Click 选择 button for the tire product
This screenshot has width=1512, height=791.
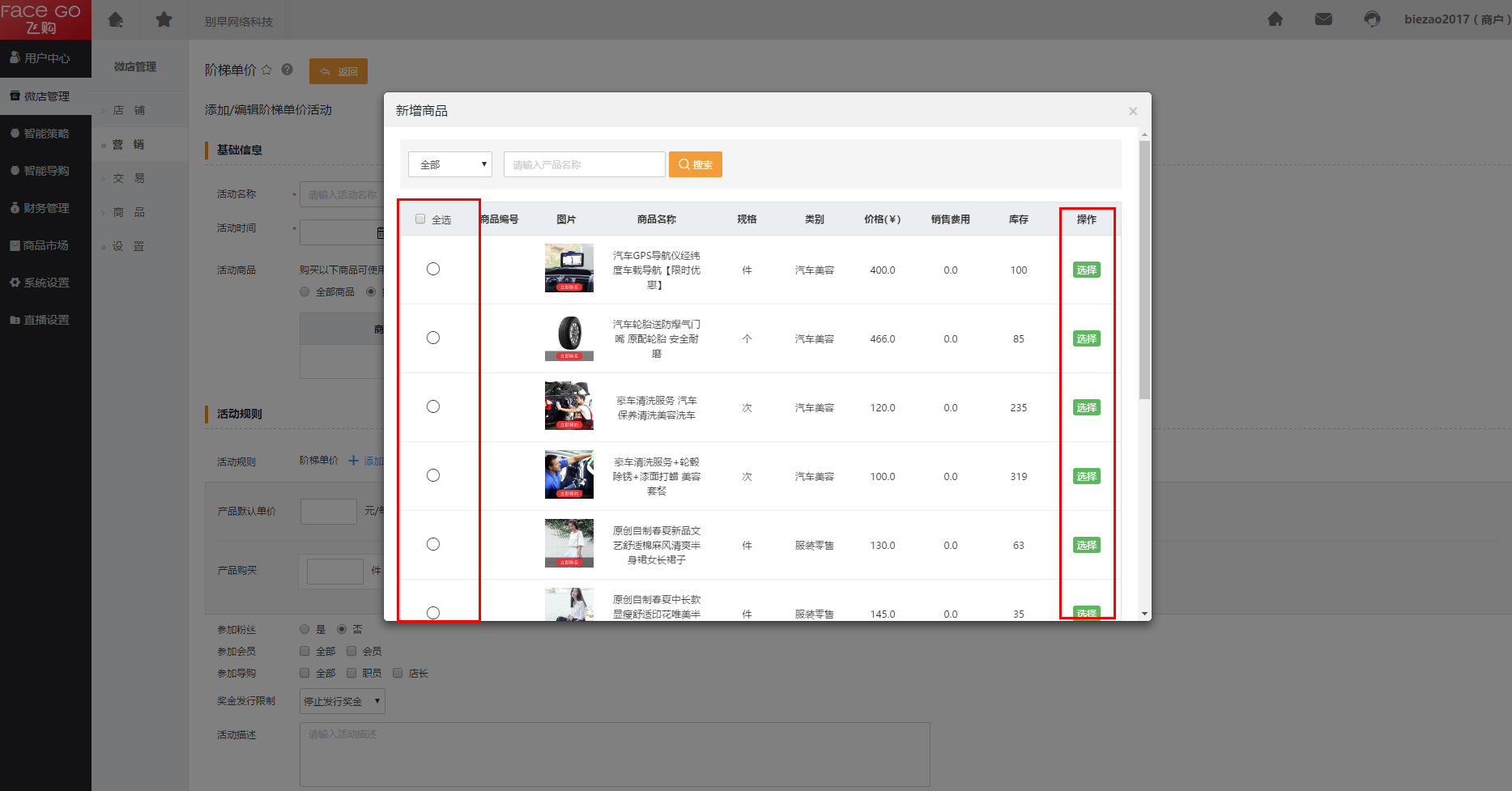pyautogui.click(x=1086, y=338)
